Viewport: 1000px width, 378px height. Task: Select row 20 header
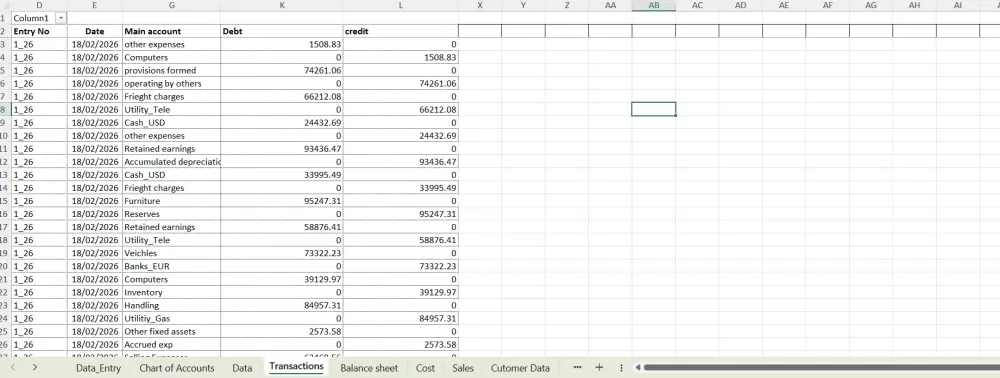(x=5, y=266)
